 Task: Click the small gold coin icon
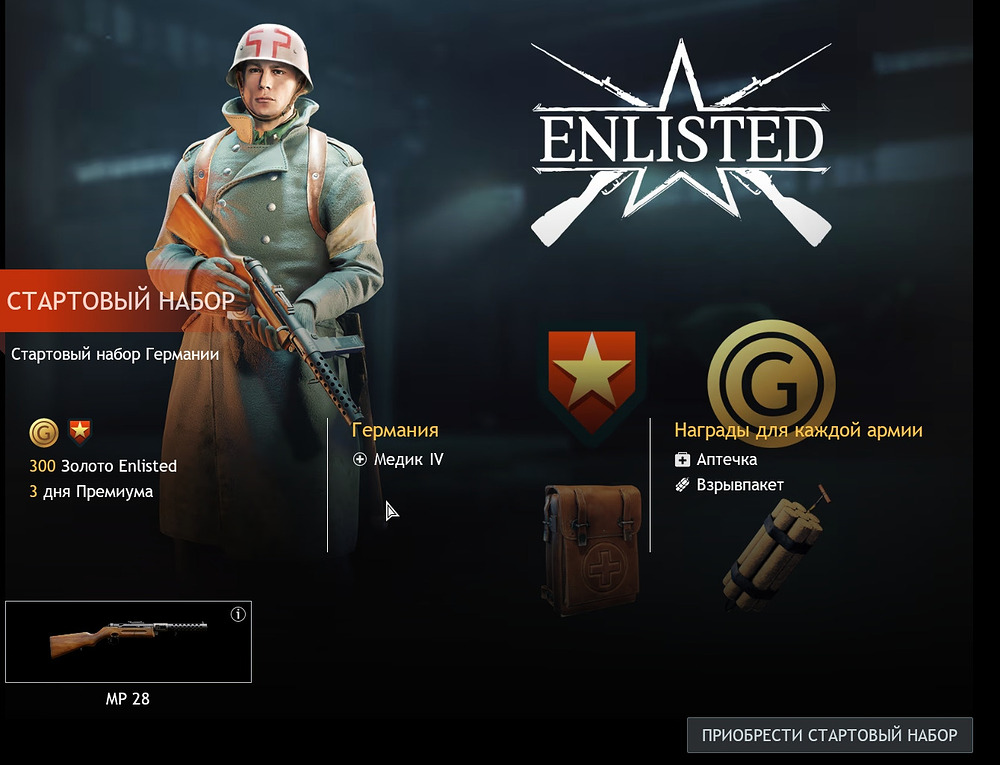tap(43, 433)
